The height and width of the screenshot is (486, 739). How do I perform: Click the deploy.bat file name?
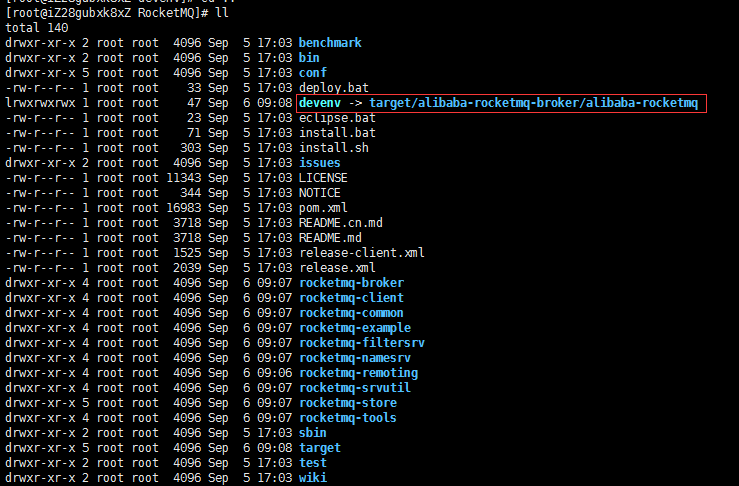click(334, 88)
